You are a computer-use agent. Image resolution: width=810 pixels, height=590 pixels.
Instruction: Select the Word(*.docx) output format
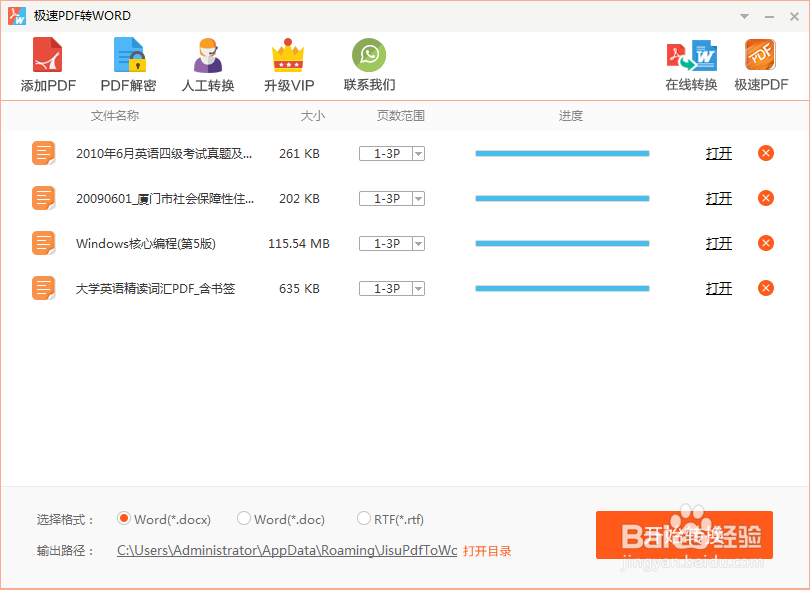coord(125,519)
